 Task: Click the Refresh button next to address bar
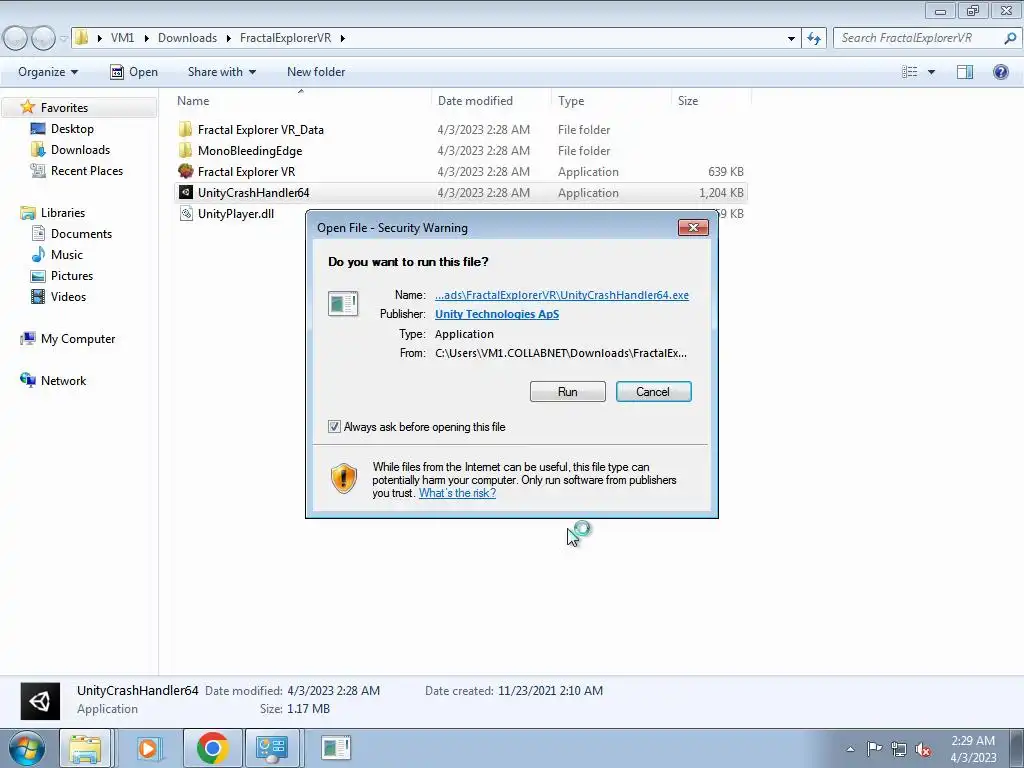(814, 38)
